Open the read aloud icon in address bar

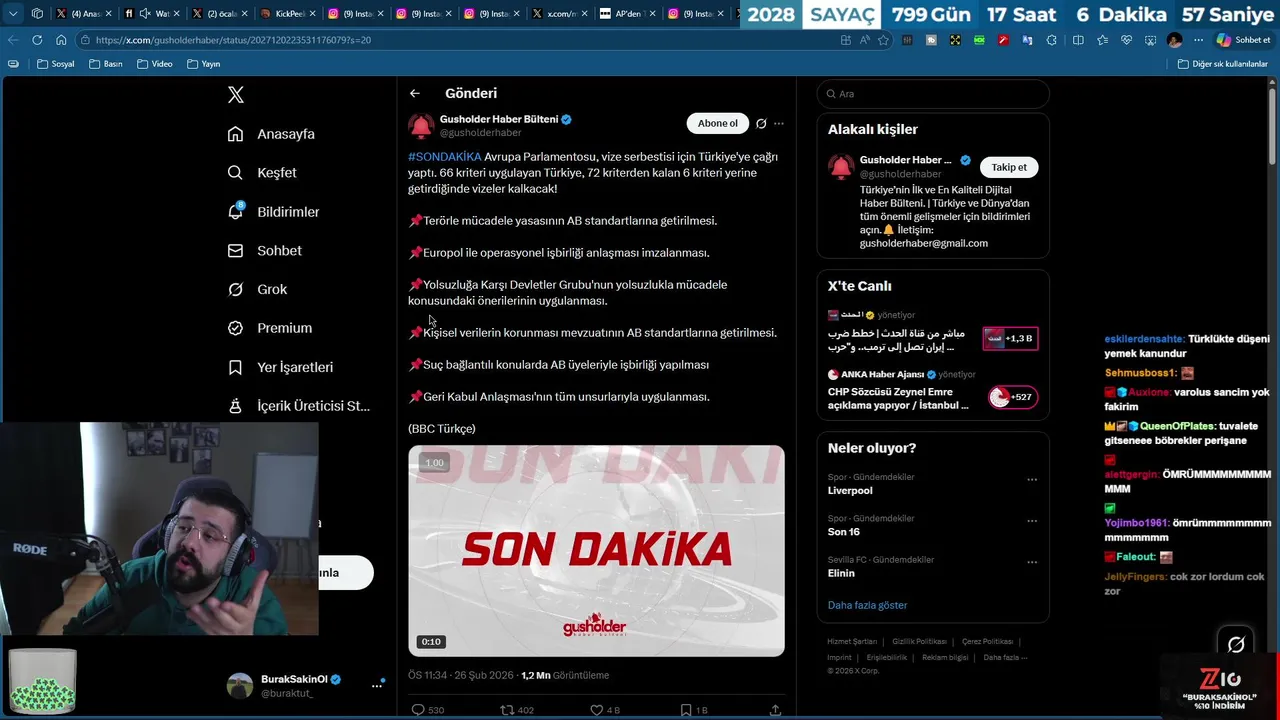864,40
